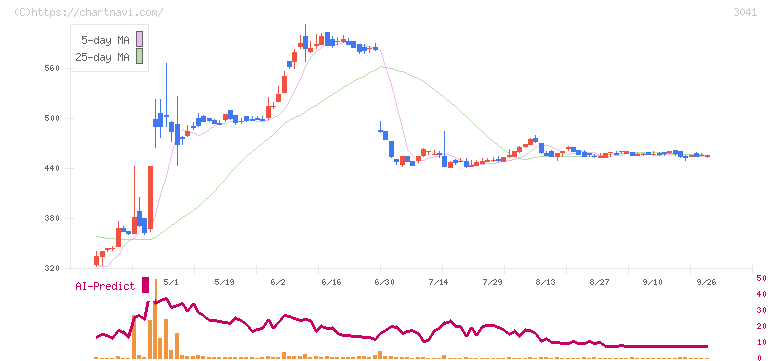Viewport: 772px width, 361px height.
Task: Click the 5-day MA pink legend swatch
Action: click(139, 39)
